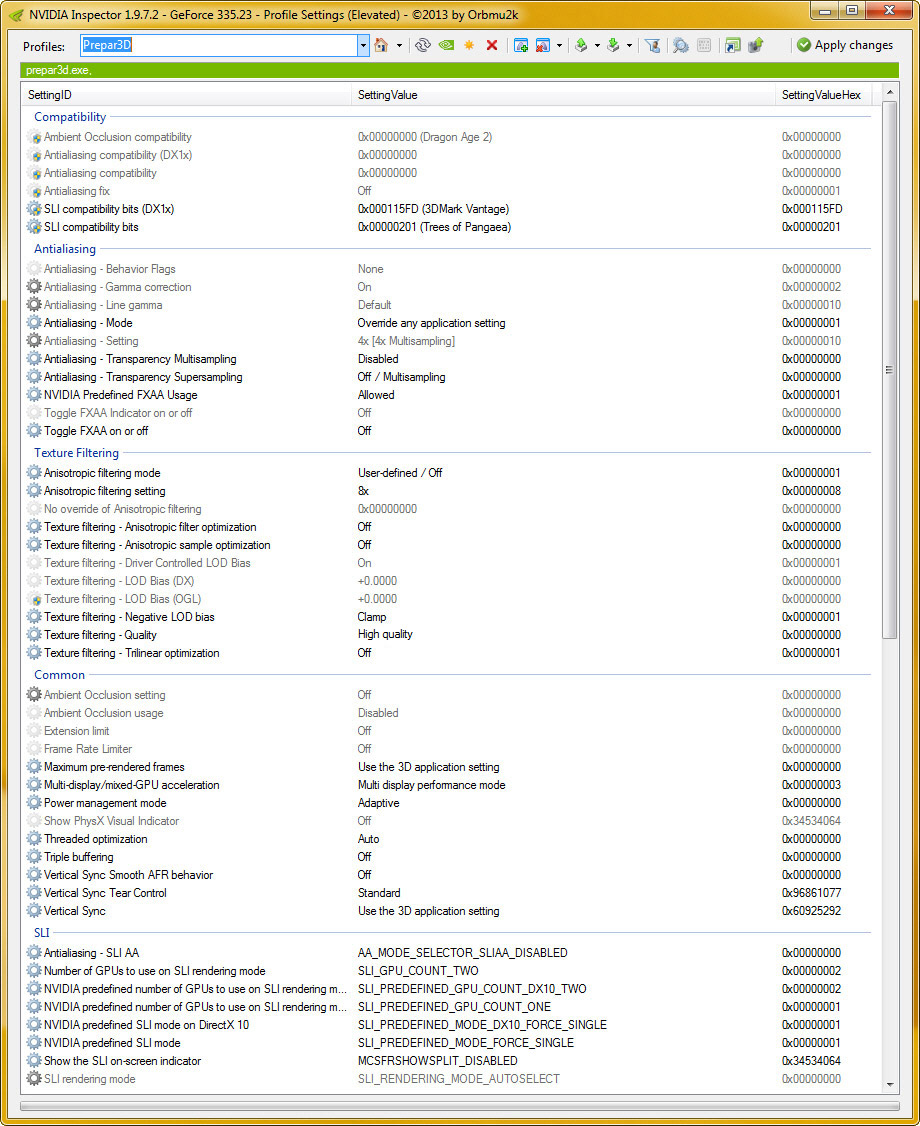Select the Anisotropic filtering setting value 8x
Image resolution: width=920 pixels, height=1126 pixels.
364,491
